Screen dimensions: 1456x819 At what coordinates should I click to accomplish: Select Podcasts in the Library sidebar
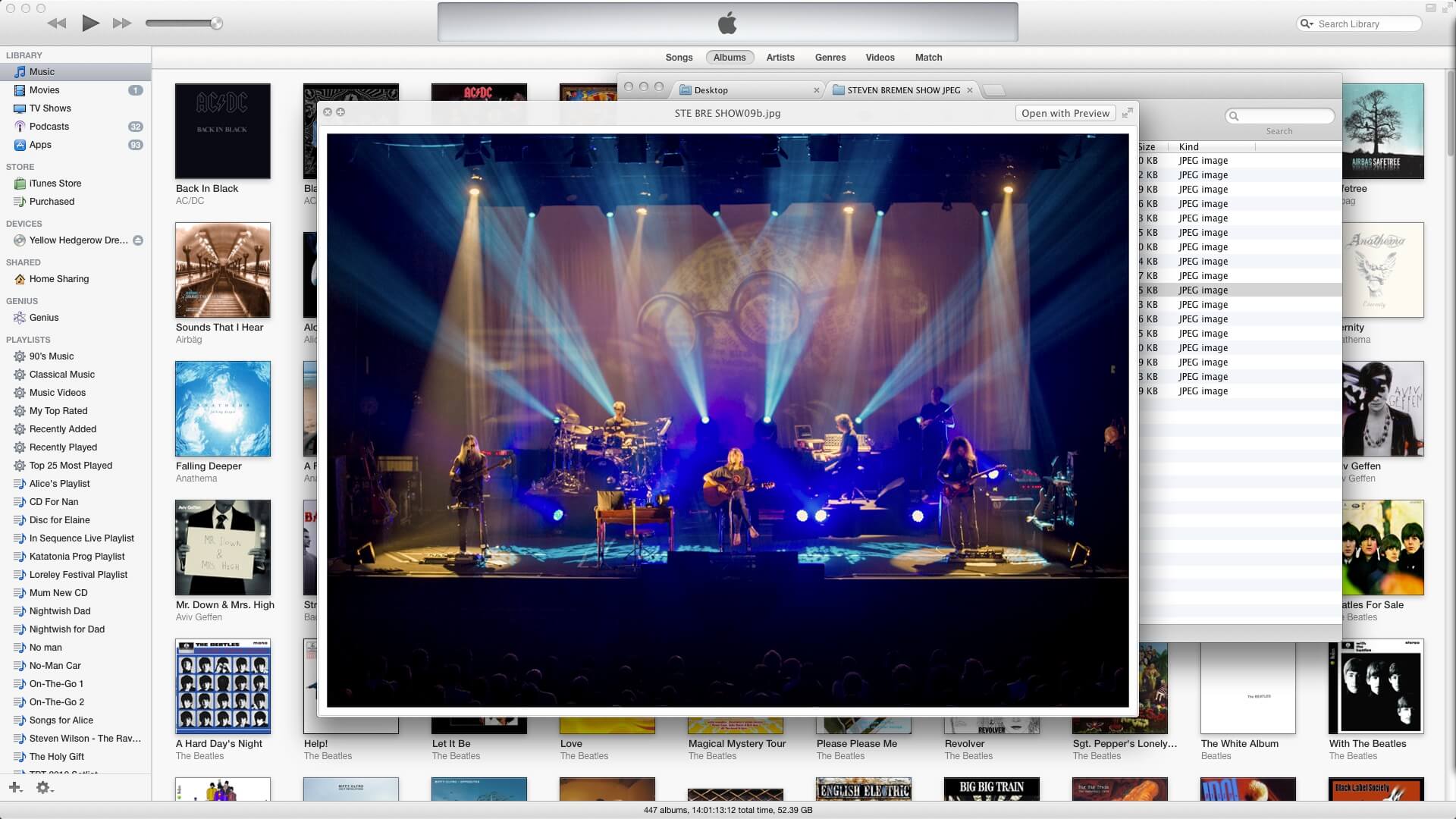pos(49,127)
